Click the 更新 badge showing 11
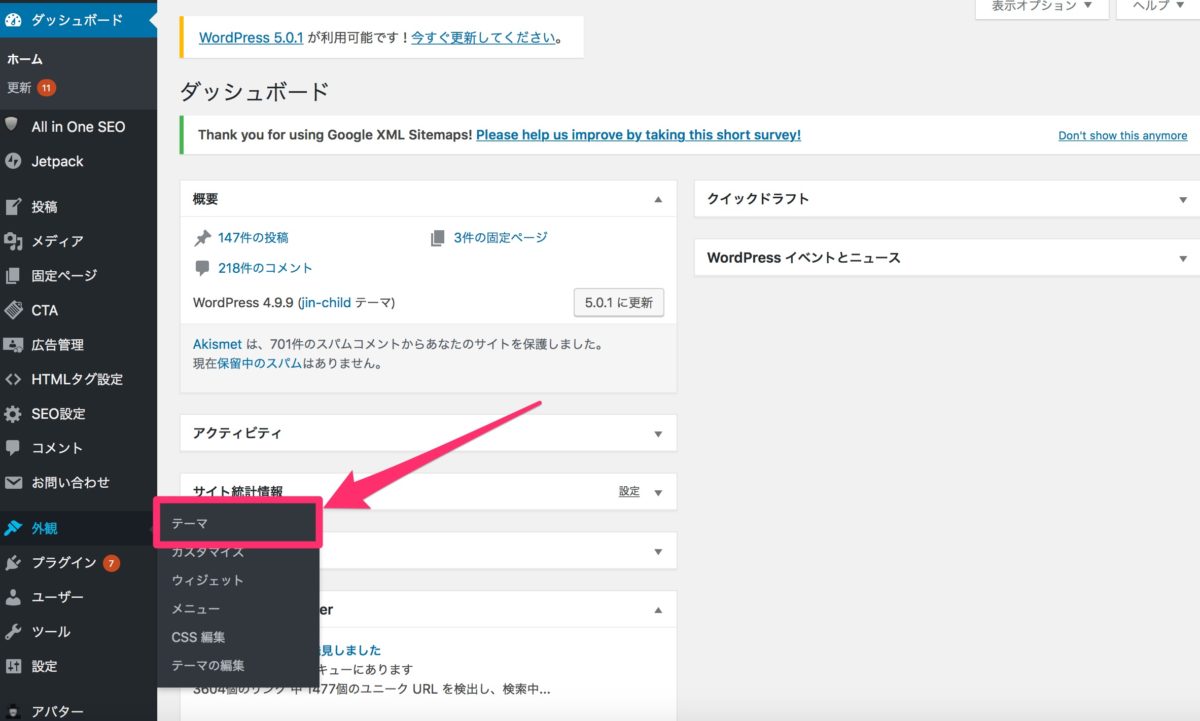The height and width of the screenshot is (721, 1200). point(46,88)
